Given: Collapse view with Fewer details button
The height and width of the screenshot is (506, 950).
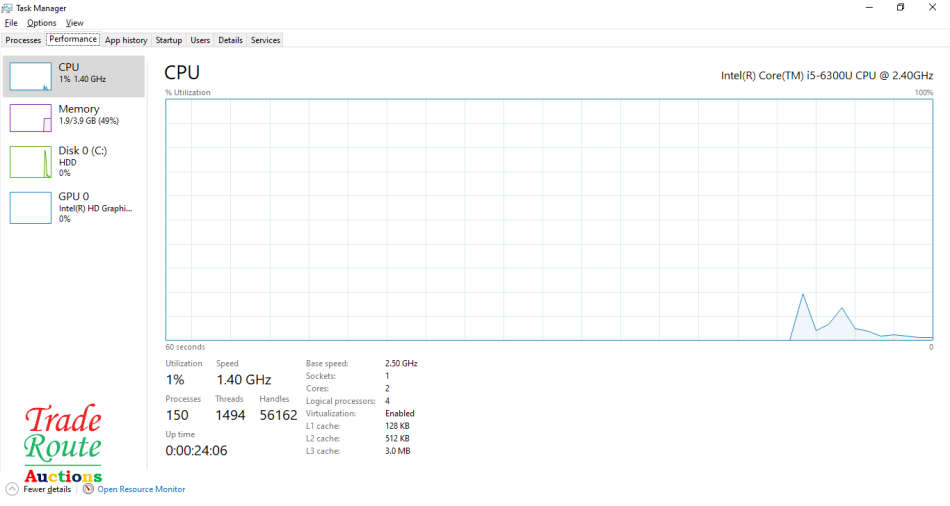Looking at the screenshot, I should coord(47,489).
